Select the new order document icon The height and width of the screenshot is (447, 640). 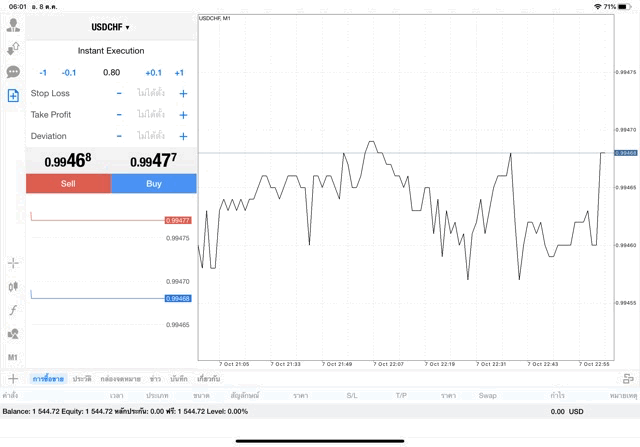tap(13, 96)
